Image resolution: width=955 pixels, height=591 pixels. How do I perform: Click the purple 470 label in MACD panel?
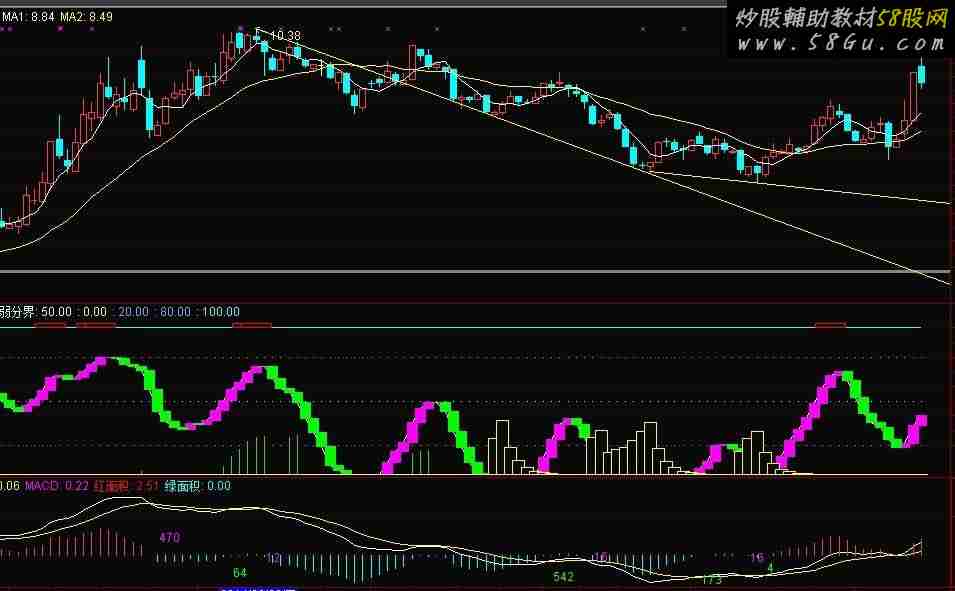(169, 538)
